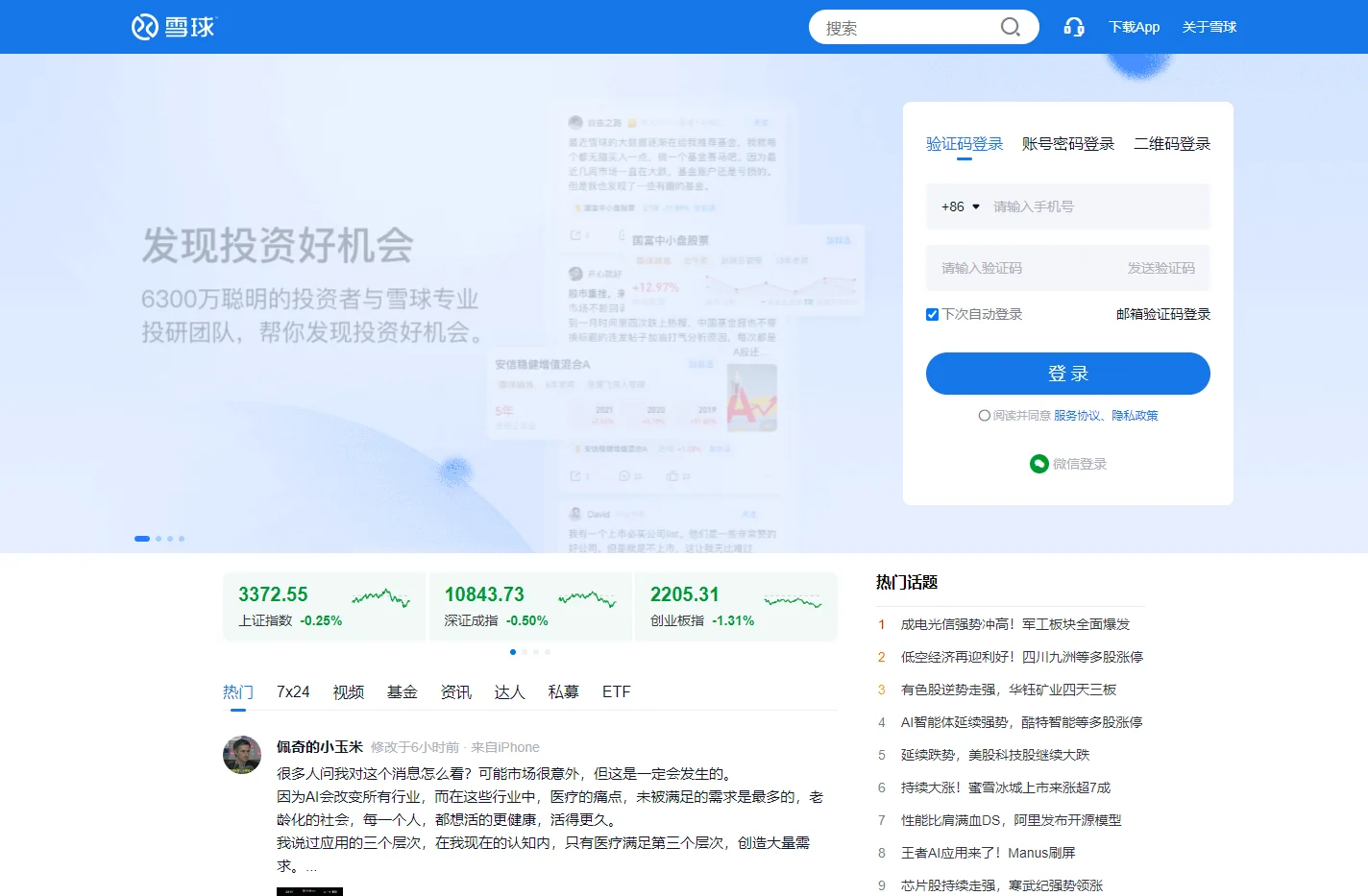Click the 热门话题 heading
Viewport: 1368px width, 896px height.
pos(907,582)
